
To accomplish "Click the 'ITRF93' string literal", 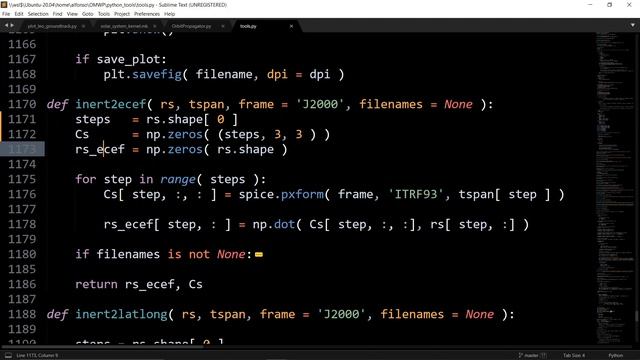I will click(416, 194).
